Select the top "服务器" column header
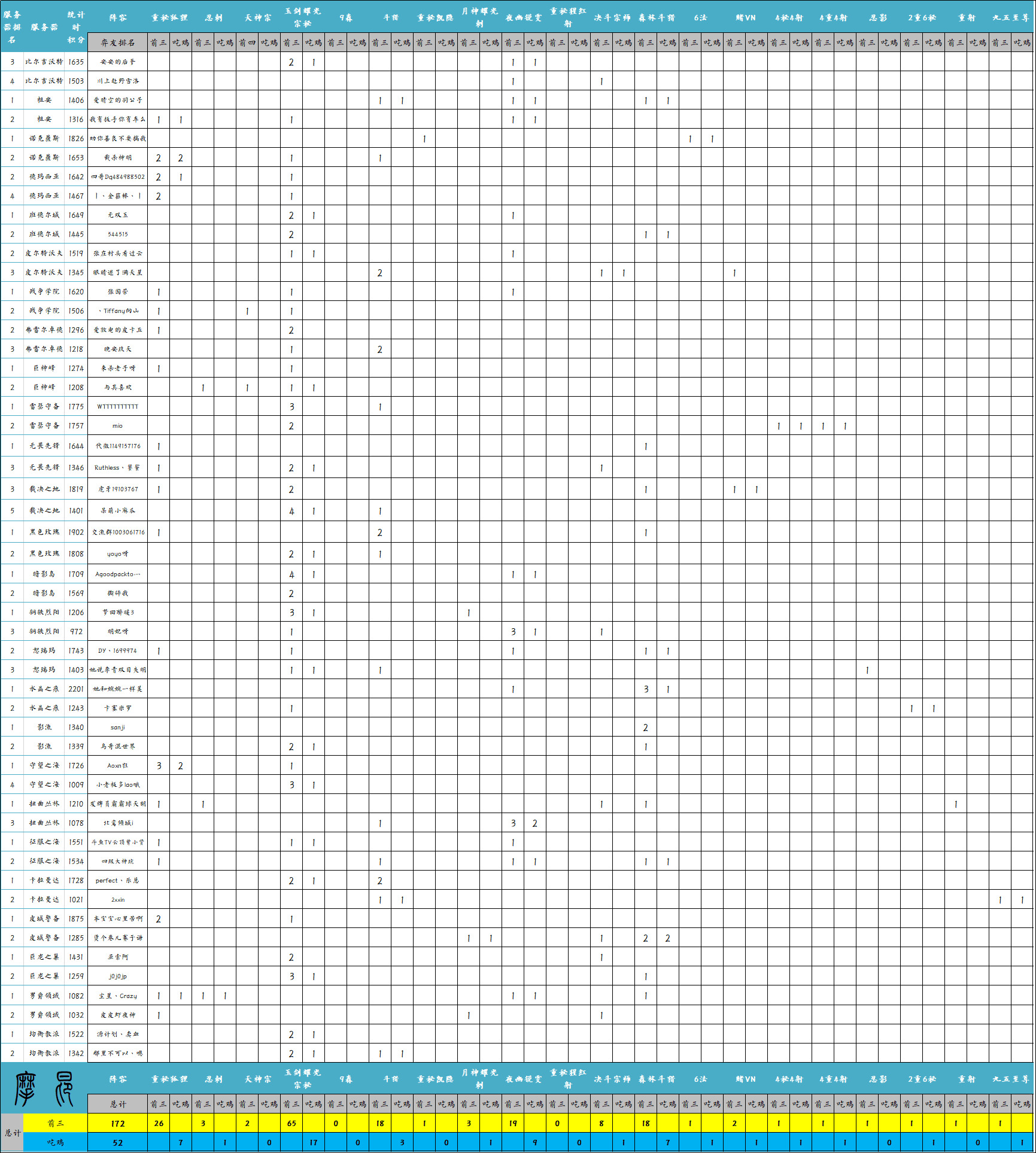This screenshot has height=1153, width=1036. [44, 27]
